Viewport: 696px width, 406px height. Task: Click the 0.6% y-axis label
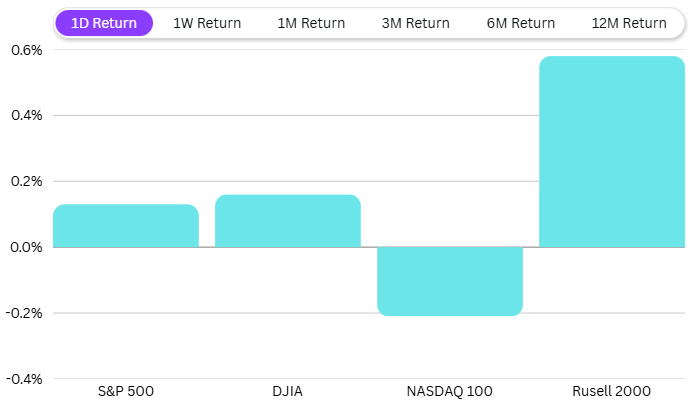tap(26, 49)
